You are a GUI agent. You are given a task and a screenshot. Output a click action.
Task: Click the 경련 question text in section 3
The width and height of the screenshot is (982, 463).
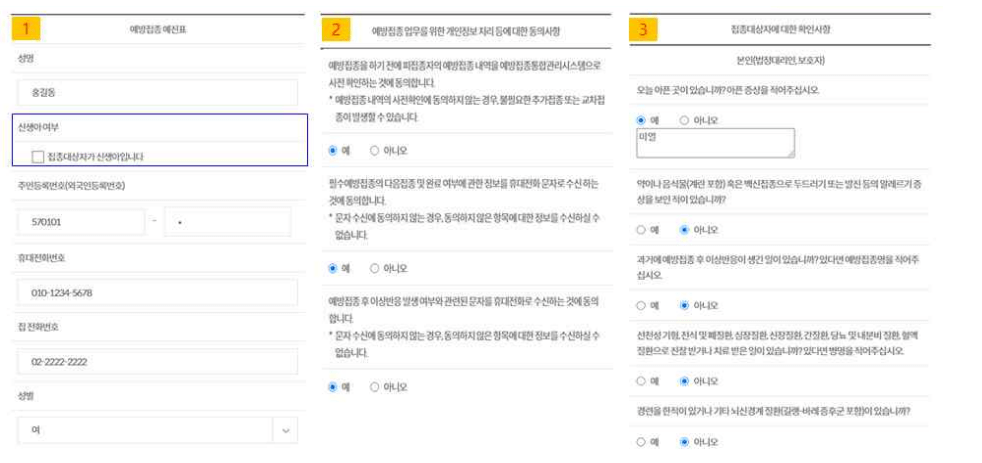(773, 412)
